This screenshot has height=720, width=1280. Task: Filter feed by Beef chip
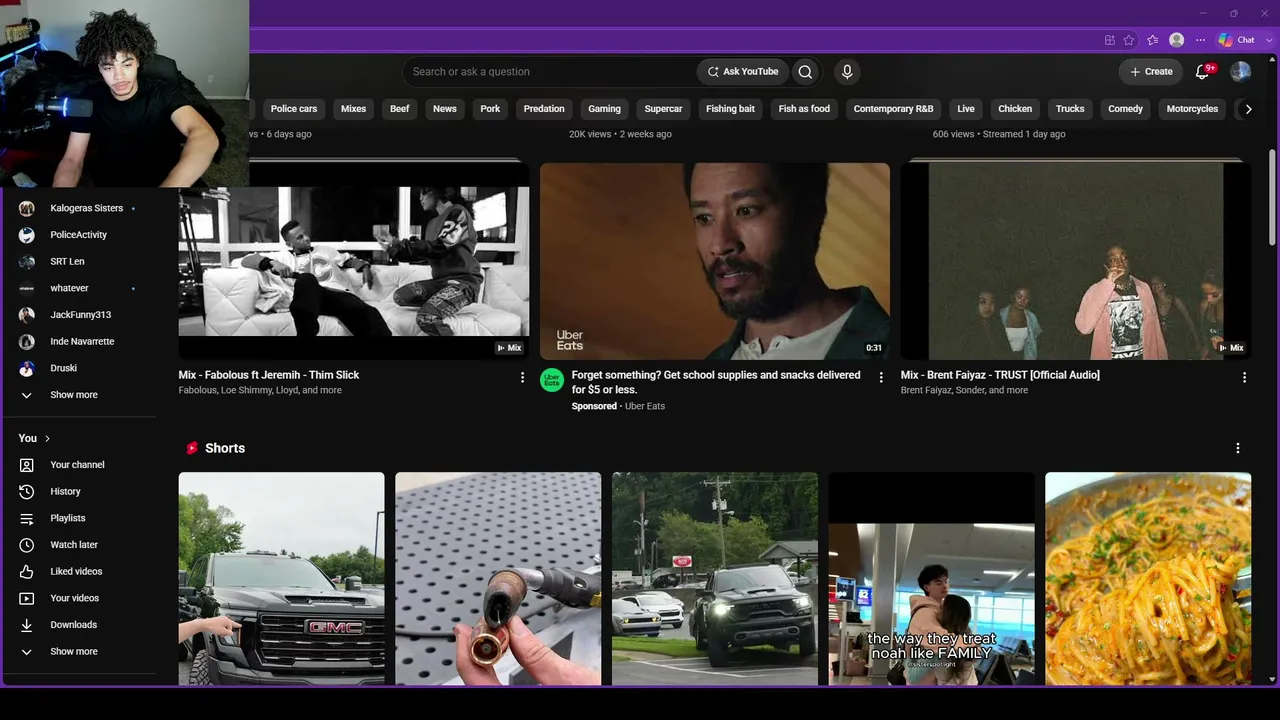tap(400, 109)
